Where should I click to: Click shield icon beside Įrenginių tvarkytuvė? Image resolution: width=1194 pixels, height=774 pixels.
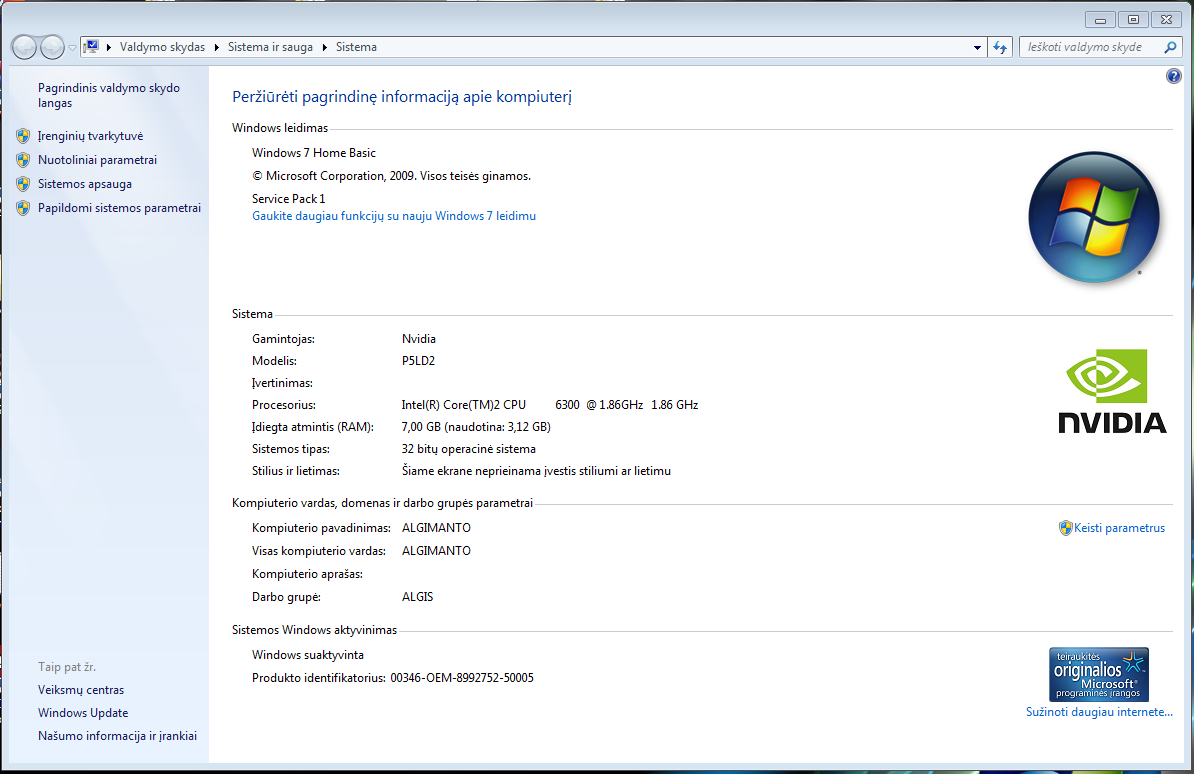[x=23, y=136]
